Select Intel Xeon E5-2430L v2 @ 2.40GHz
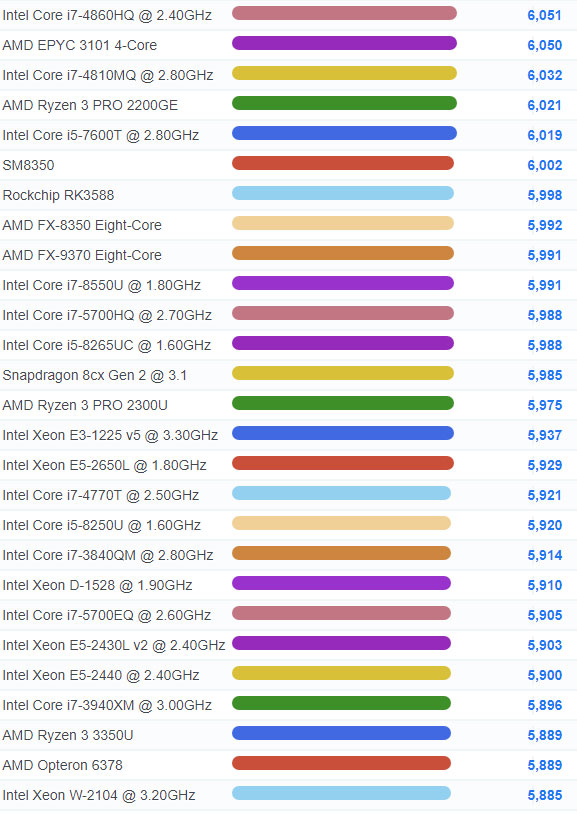 (114, 645)
